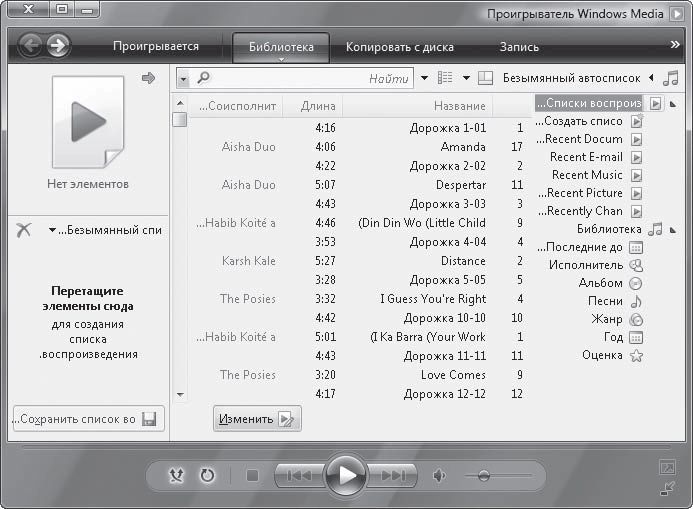Click the disc icon beside Альбом
The width and height of the screenshot is (693, 509).
pos(636,283)
